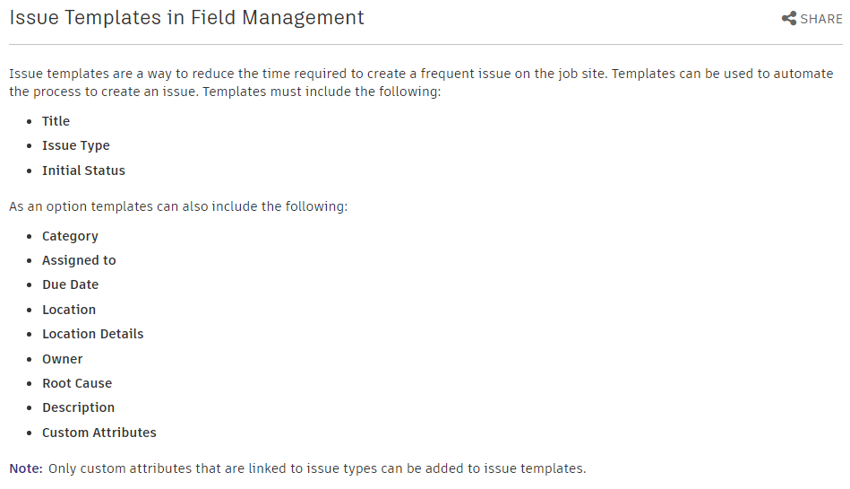Select the Custom Attributes bullet item

click(x=99, y=433)
